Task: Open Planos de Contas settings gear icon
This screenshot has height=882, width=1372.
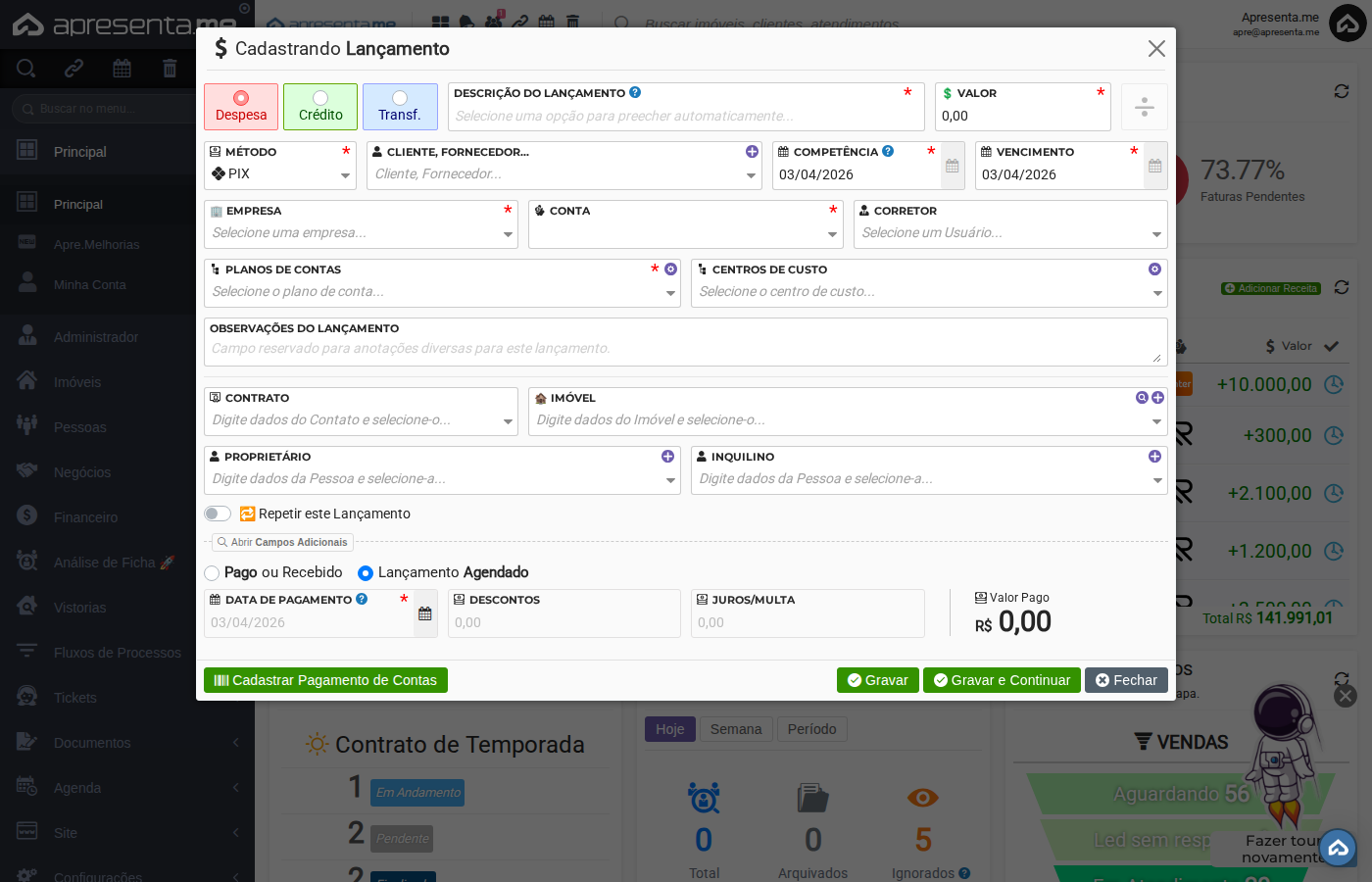Action: coord(669,269)
